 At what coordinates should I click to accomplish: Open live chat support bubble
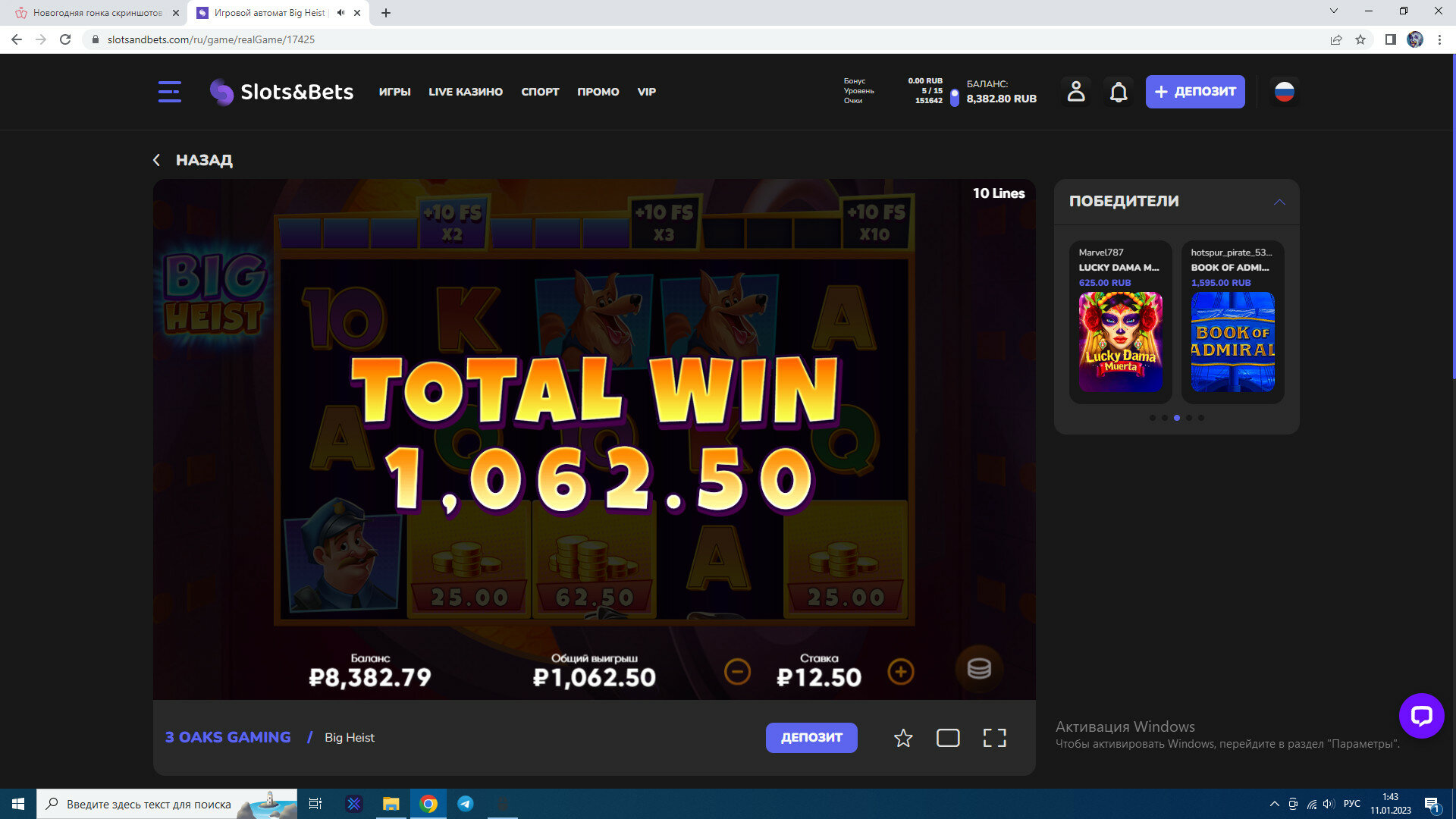pos(1421,715)
